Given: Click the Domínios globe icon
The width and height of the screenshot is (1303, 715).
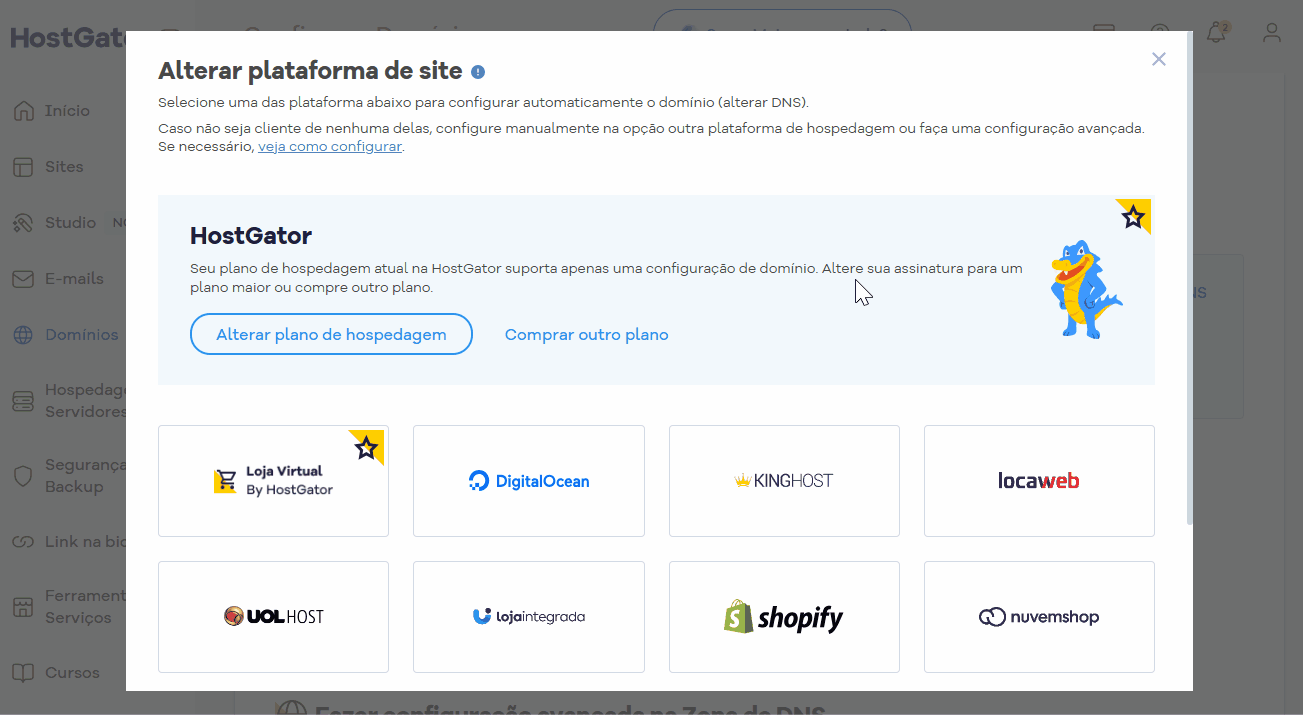Looking at the screenshot, I should coord(23,335).
